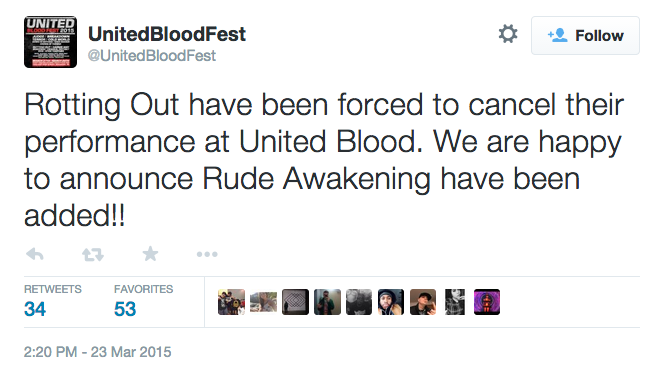Screen dimensions: 656x370
Task: Open the 2:20 PM - 23 Mar 2015 timestamp
Action: tap(97, 352)
